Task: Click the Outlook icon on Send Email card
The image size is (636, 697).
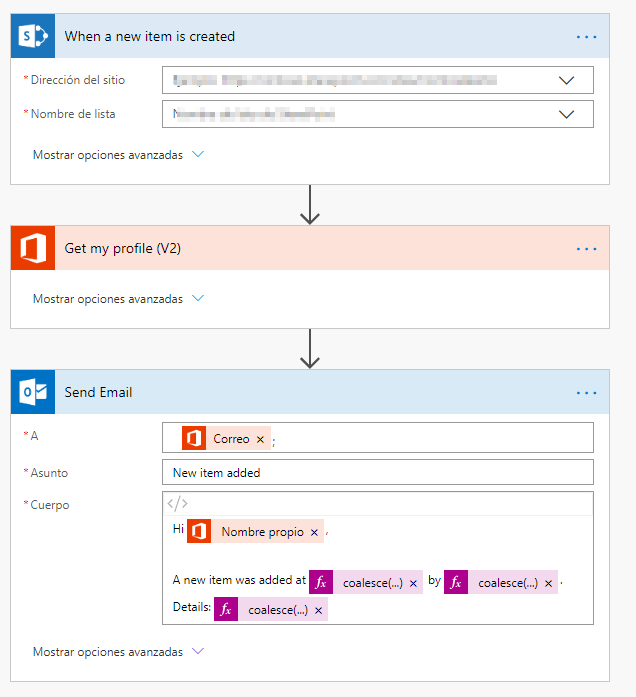Action: click(x=34, y=393)
